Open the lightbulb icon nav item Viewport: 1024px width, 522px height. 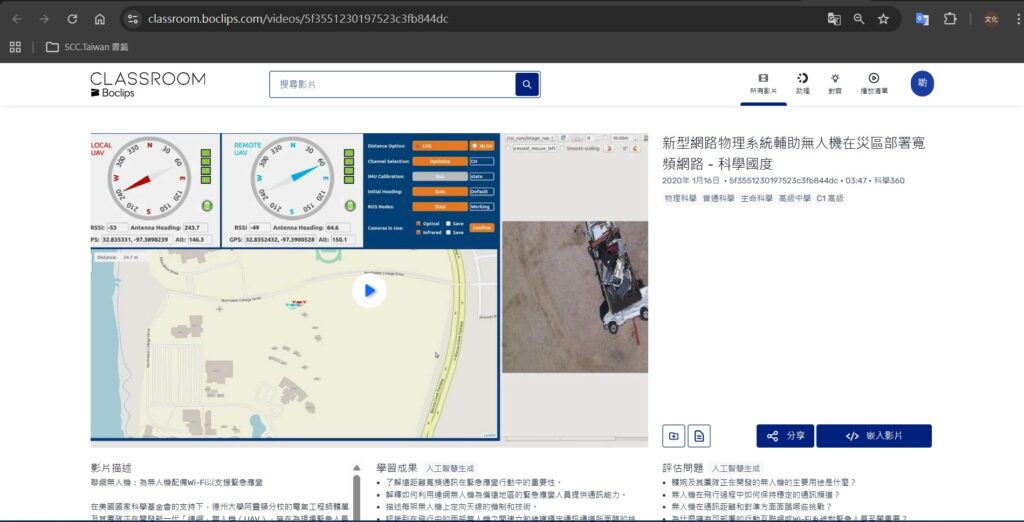(x=835, y=83)
